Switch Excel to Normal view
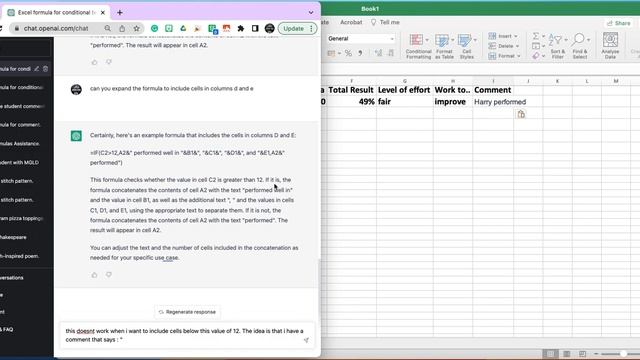 pyautogui.click(x=550, y=354)
